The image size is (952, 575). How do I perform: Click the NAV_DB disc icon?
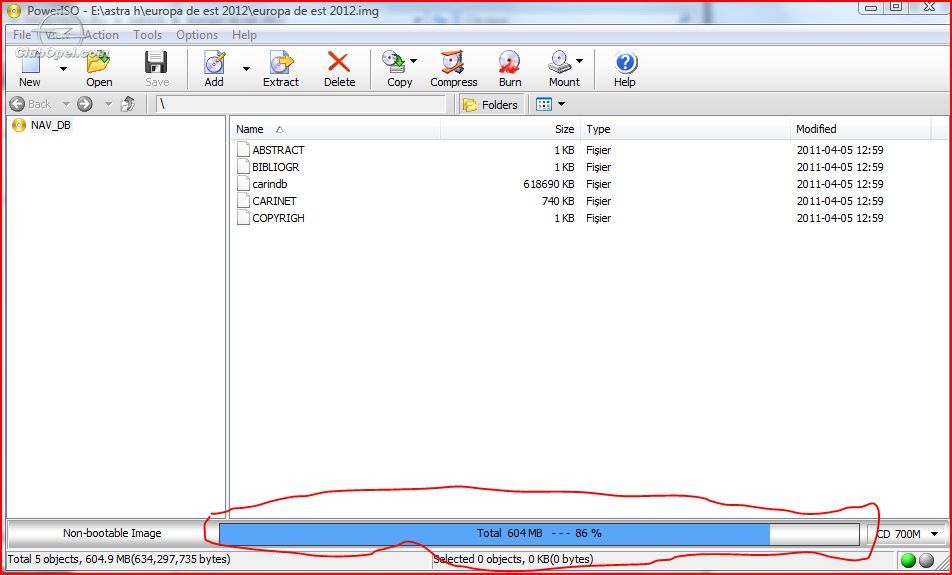[x=19, y=125]
